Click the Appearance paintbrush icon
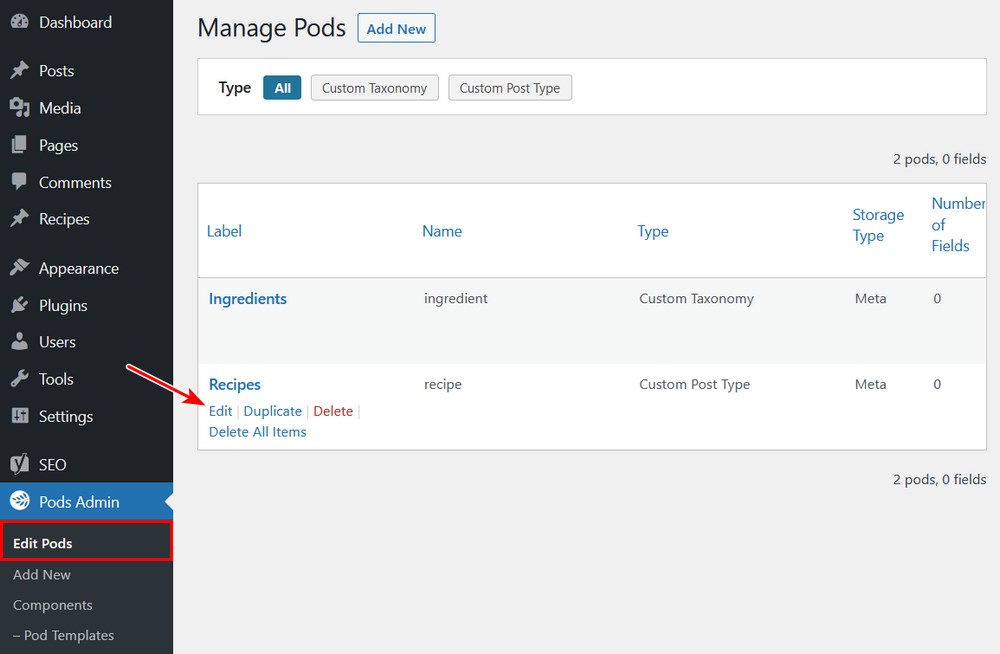 tap(20, 268)
